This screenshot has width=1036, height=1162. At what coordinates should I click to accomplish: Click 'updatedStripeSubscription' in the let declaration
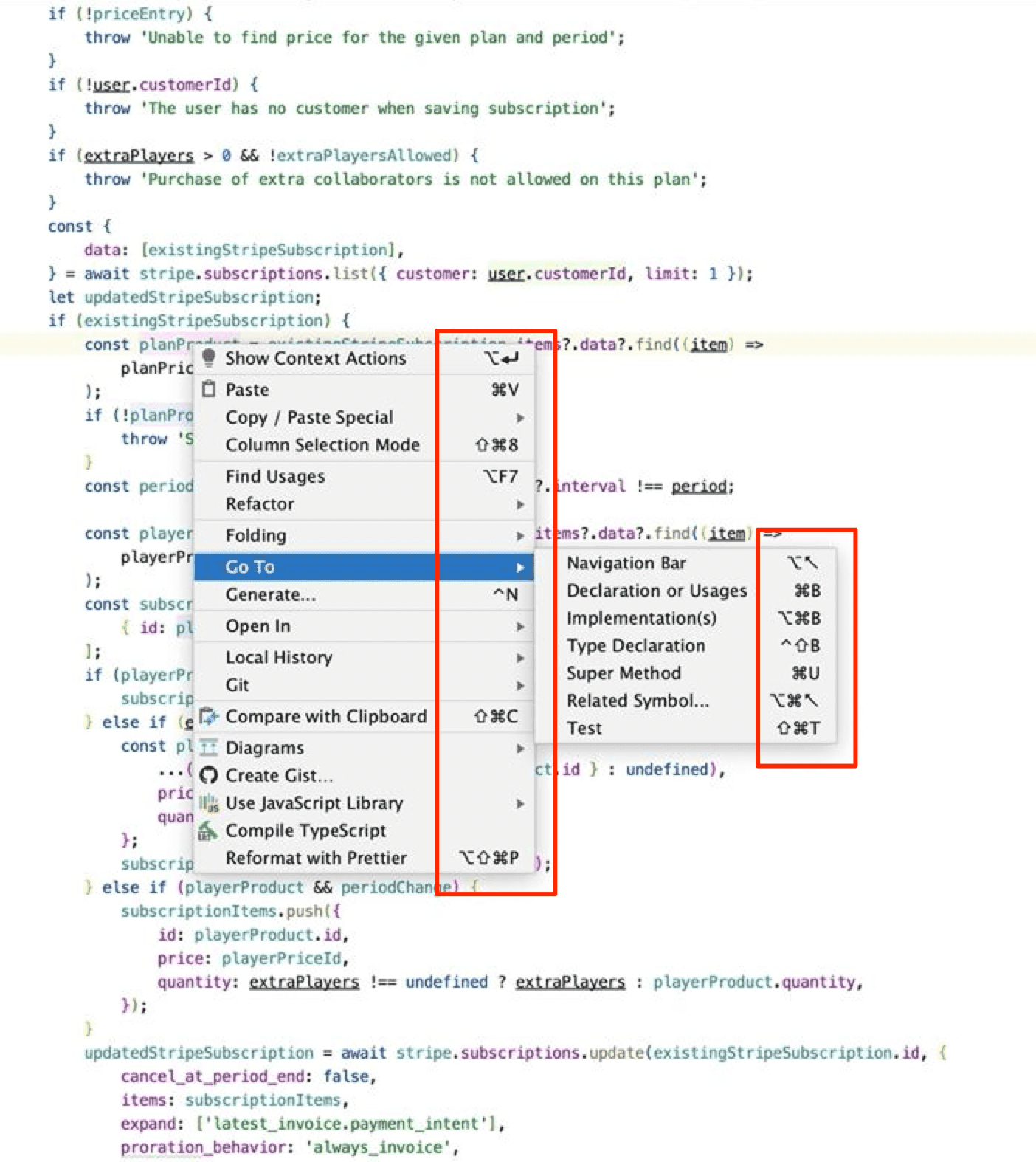(x=200, y=297)
